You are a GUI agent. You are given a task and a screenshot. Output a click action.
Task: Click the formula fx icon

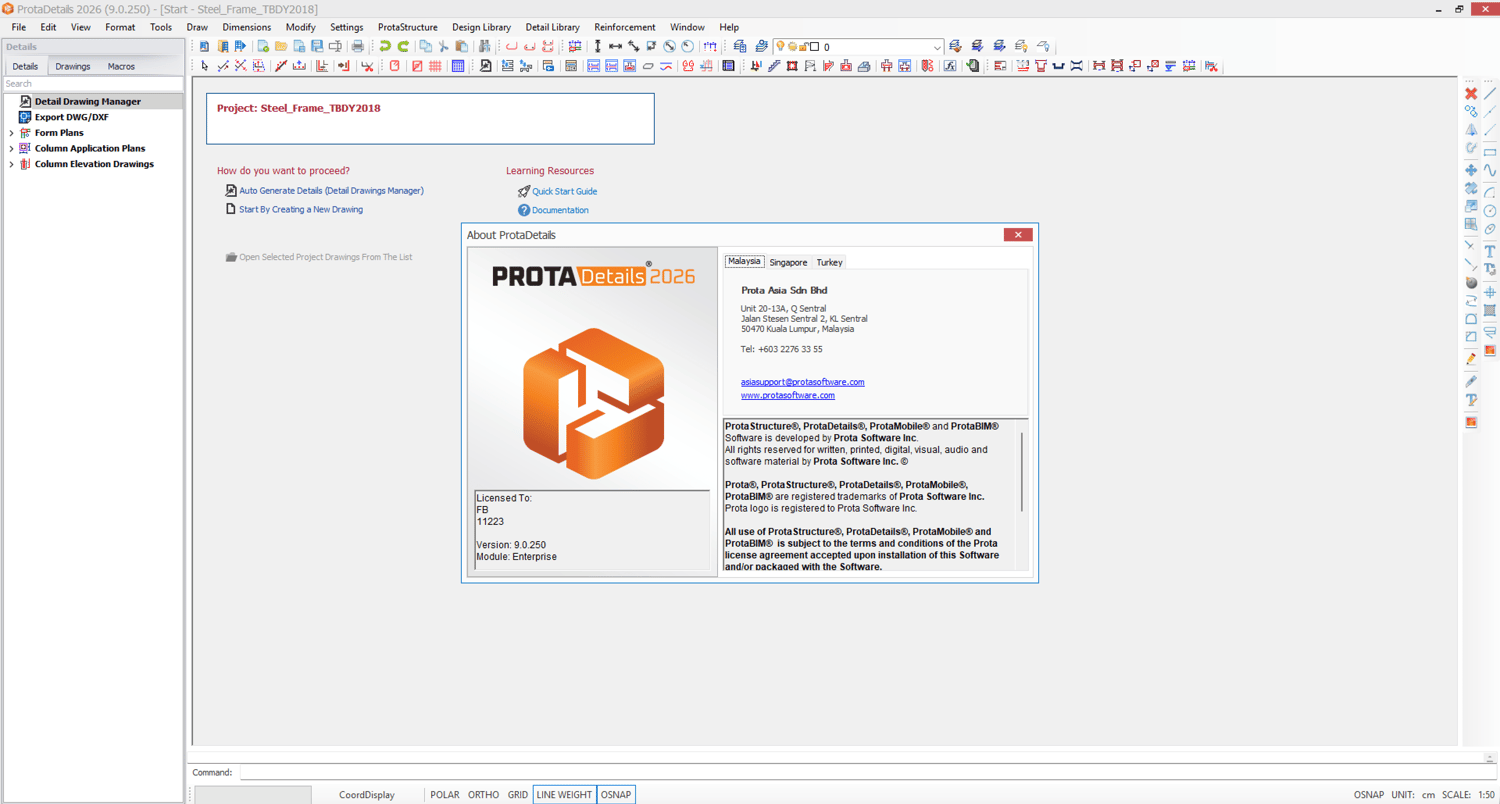click(x=950, y=66)
